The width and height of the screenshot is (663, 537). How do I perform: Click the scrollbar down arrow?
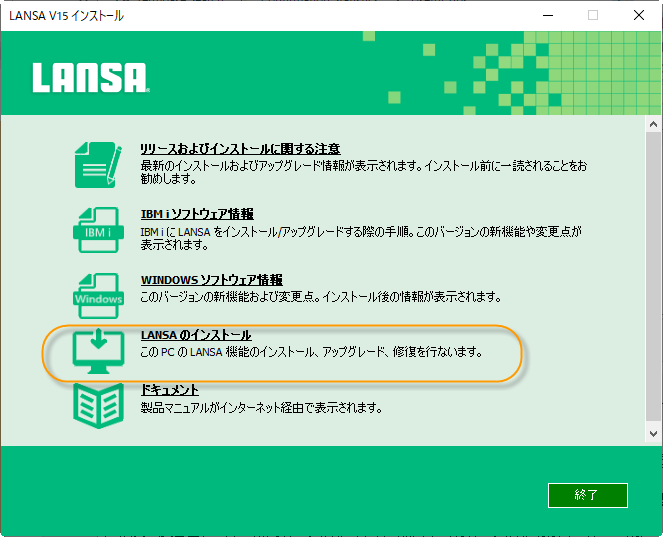coord(653,434)
